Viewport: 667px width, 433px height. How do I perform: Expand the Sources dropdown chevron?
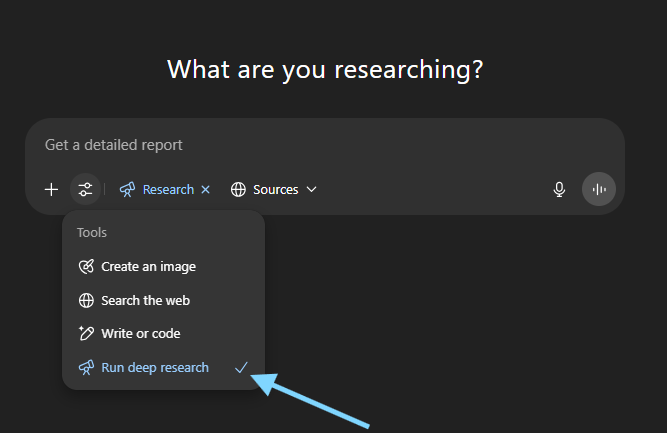(x=311, y=189)
